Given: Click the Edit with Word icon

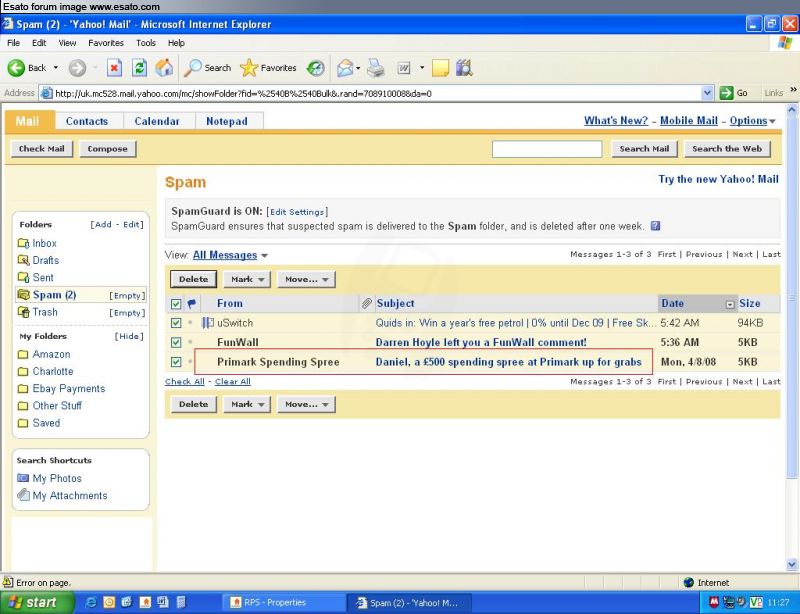Looking at the screenshot, I should coord(404,68).
